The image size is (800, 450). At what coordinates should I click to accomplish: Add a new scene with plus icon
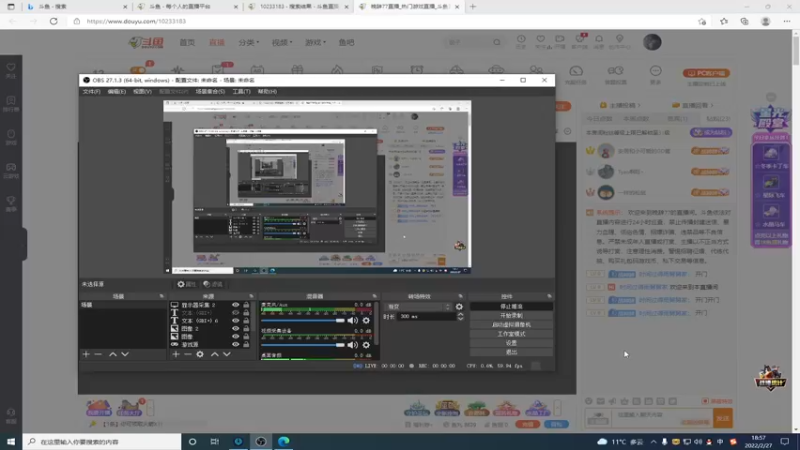click(x=86, y=354)
